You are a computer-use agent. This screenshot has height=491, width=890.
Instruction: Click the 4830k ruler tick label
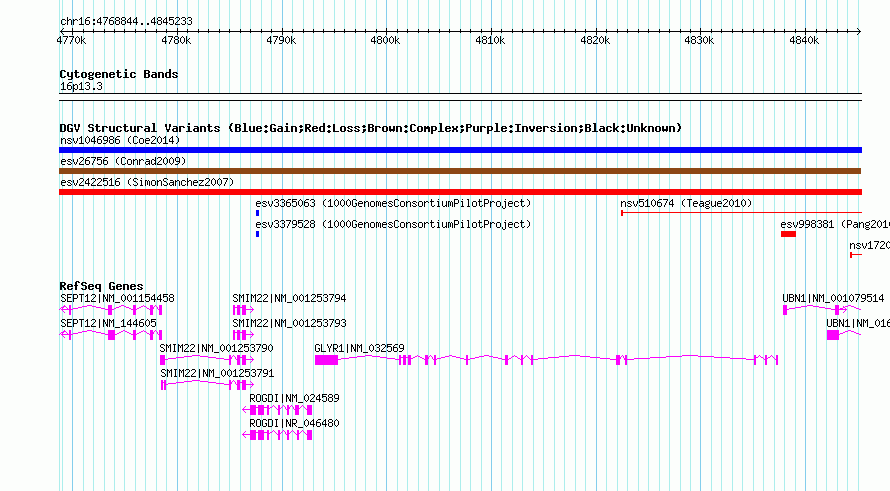coord(699,40)
